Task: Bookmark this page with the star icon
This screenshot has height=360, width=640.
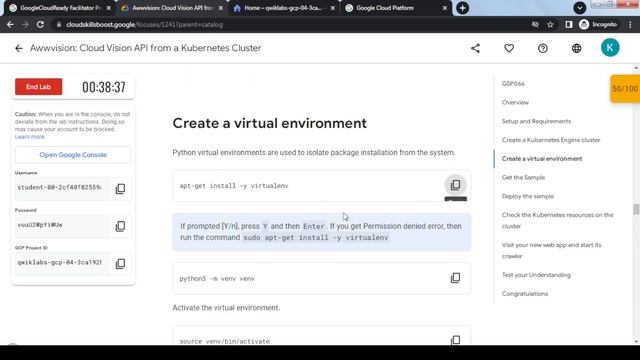Action: (550, 24)
